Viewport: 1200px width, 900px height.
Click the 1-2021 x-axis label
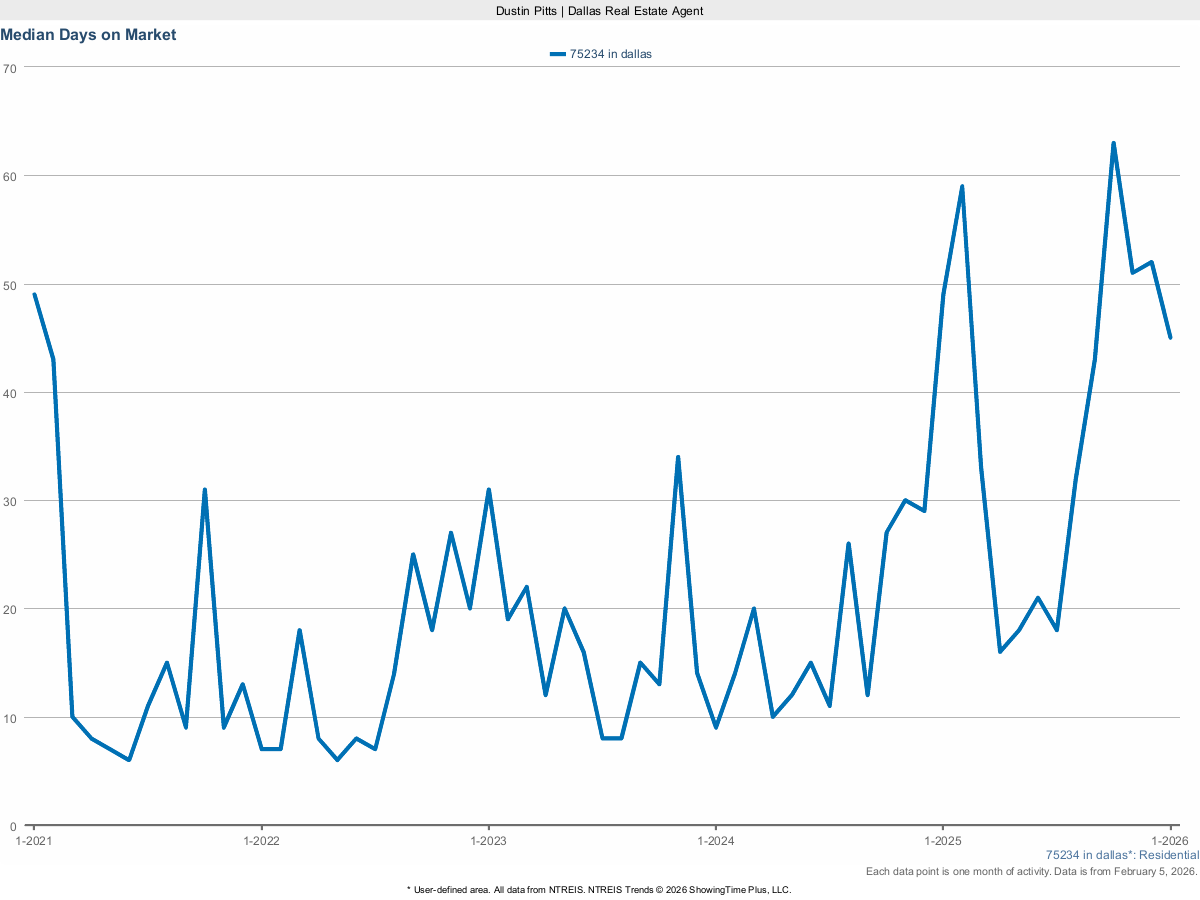(x=33, y=841)
